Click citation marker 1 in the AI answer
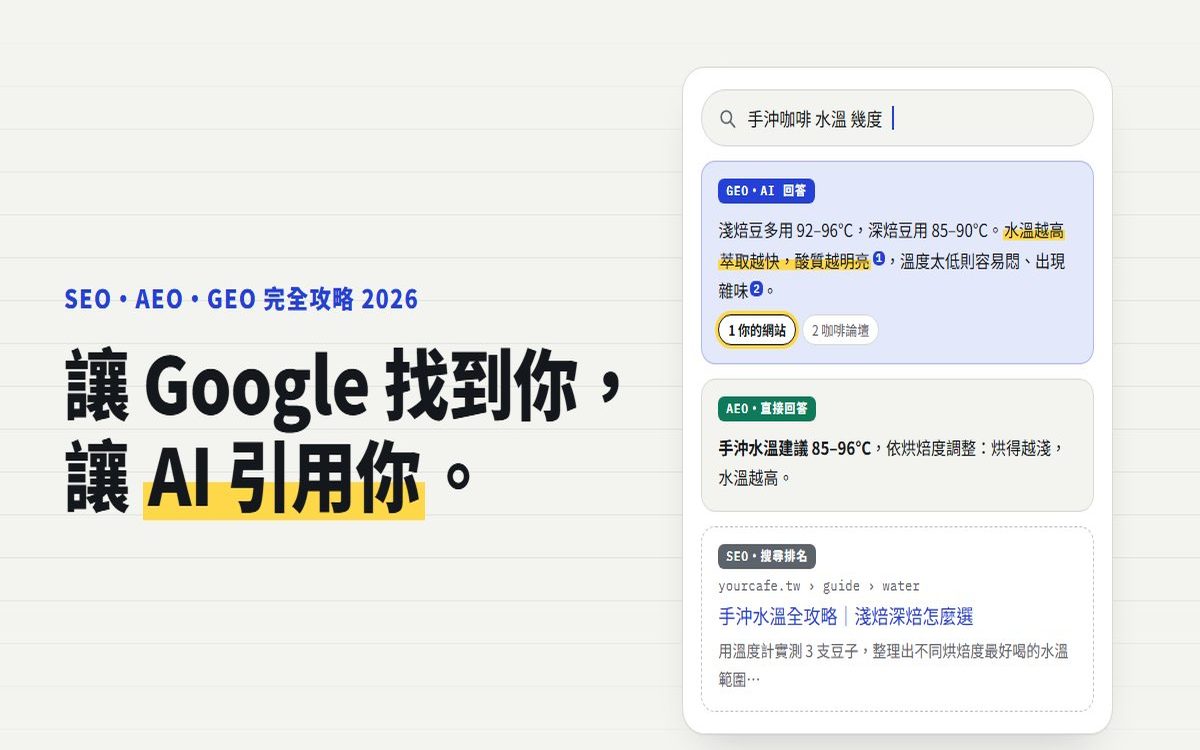The image size is (1200, 750). tap(879, 259)
